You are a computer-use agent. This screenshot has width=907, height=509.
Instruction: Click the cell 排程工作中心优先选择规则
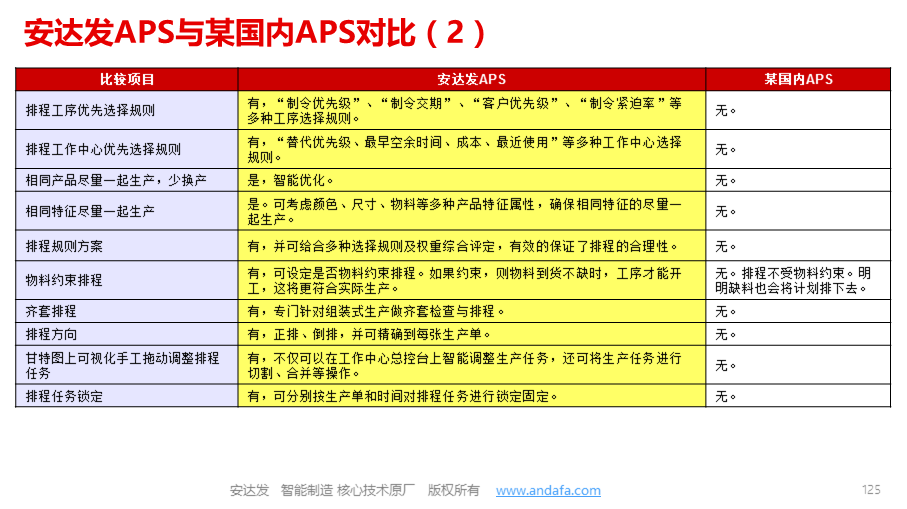tap(127, 149)
